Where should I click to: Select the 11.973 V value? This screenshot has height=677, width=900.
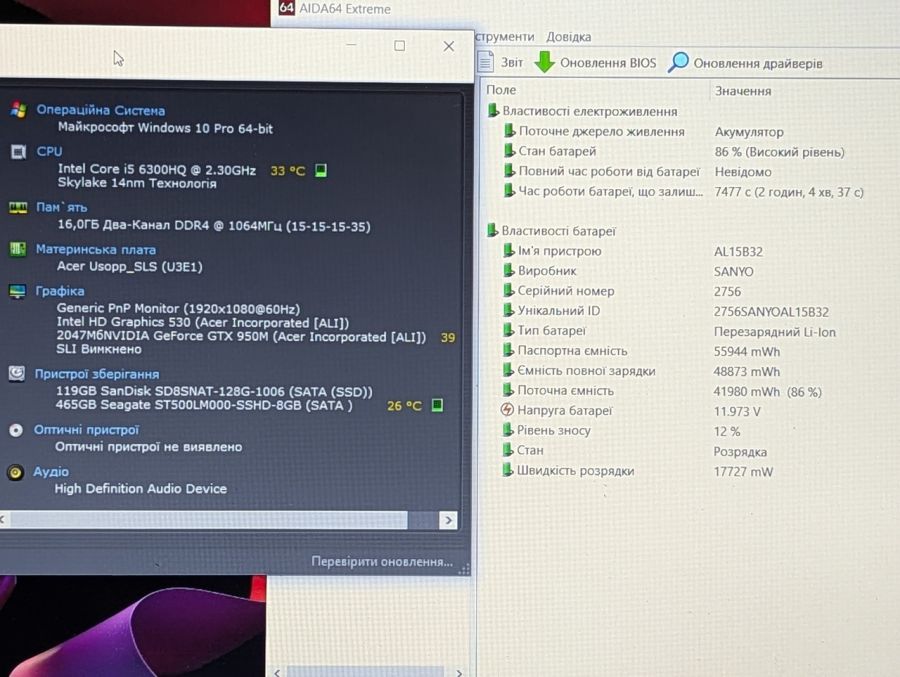(737, 412)
